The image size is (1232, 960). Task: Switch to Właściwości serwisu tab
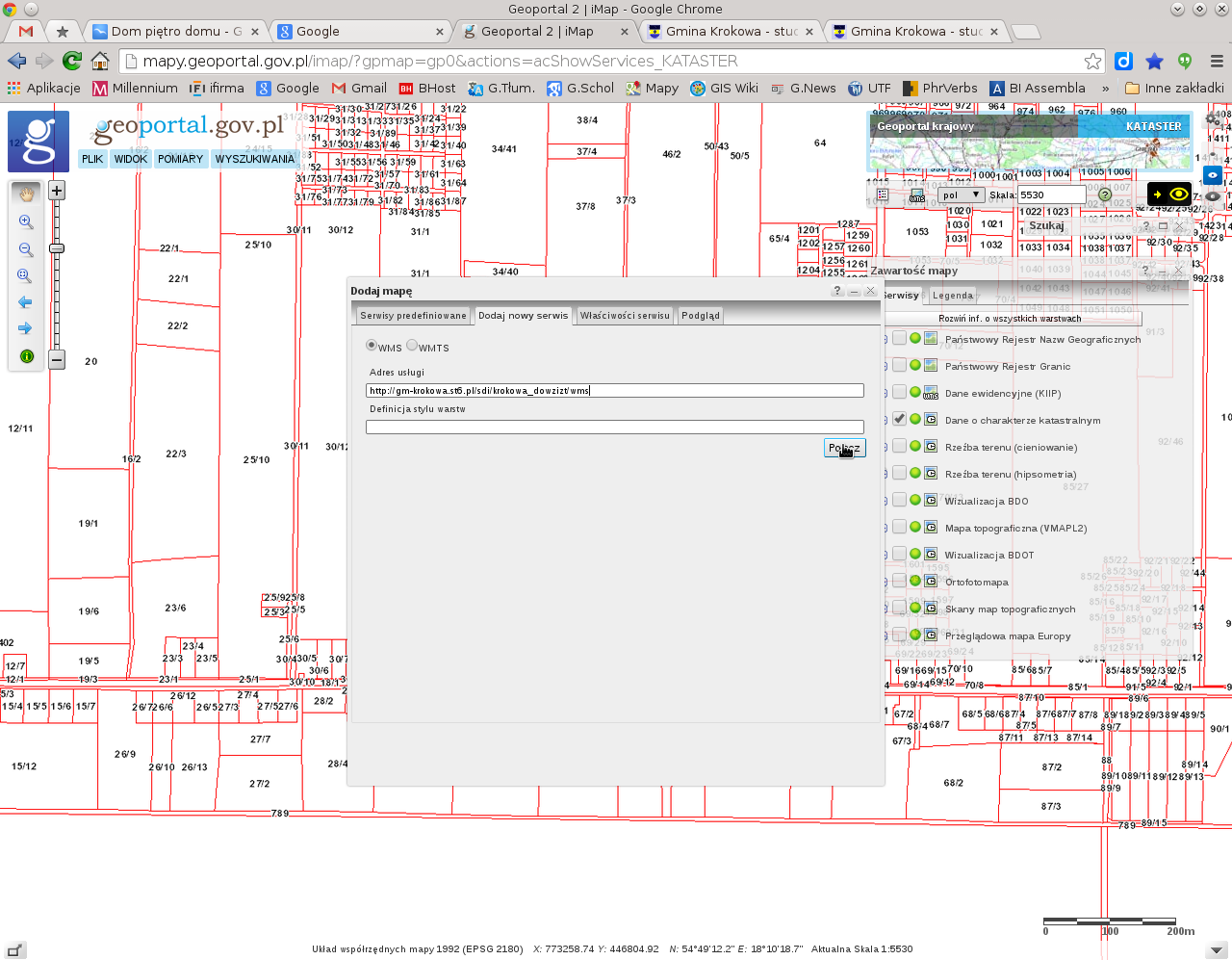coord(625,316)
